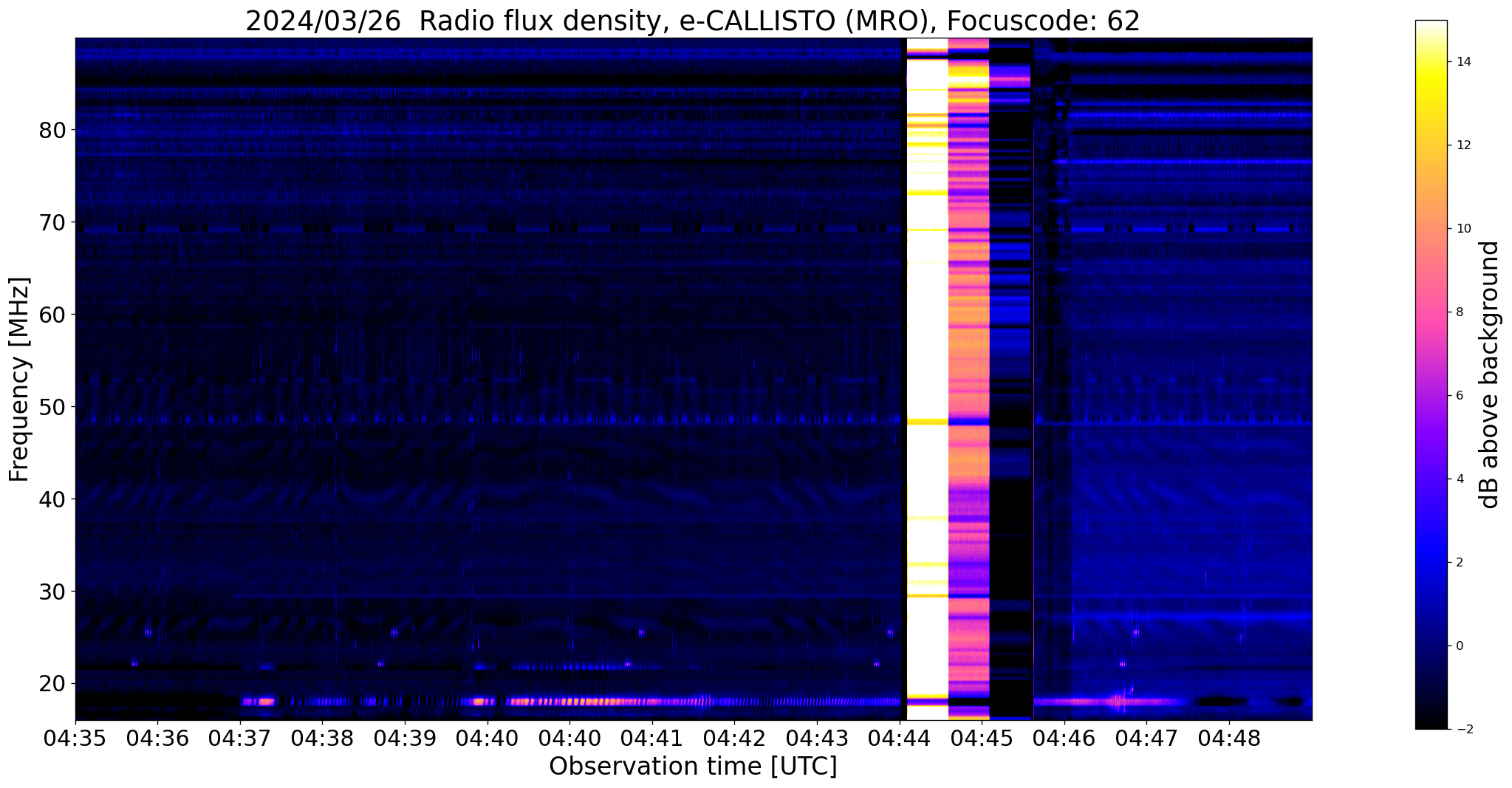Click the 04:46 time tick label
This screenshot has height=788, width=1512.
pos(1064,738)
